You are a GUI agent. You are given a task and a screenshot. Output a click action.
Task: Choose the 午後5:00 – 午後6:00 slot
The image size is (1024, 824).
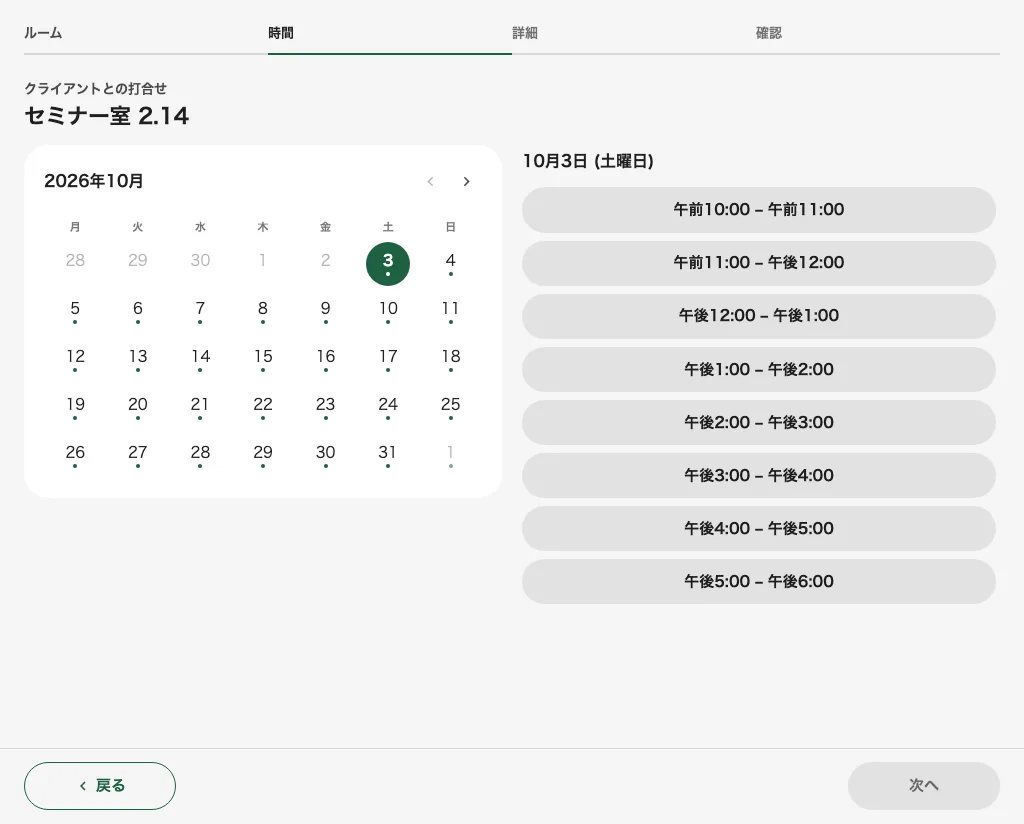click(759, 581)
